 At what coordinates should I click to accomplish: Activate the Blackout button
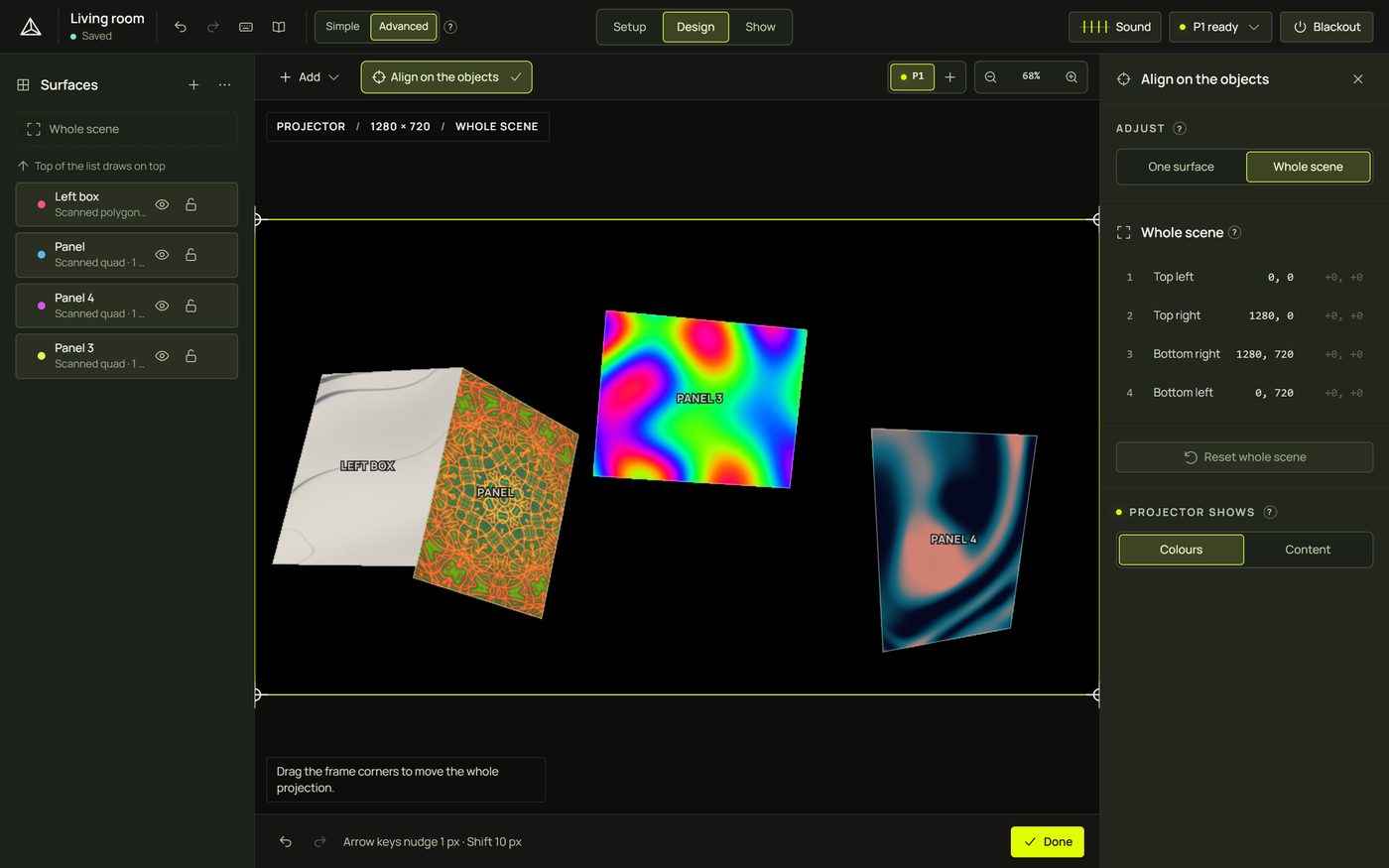pyautogui.click(x=1326, y=27)
